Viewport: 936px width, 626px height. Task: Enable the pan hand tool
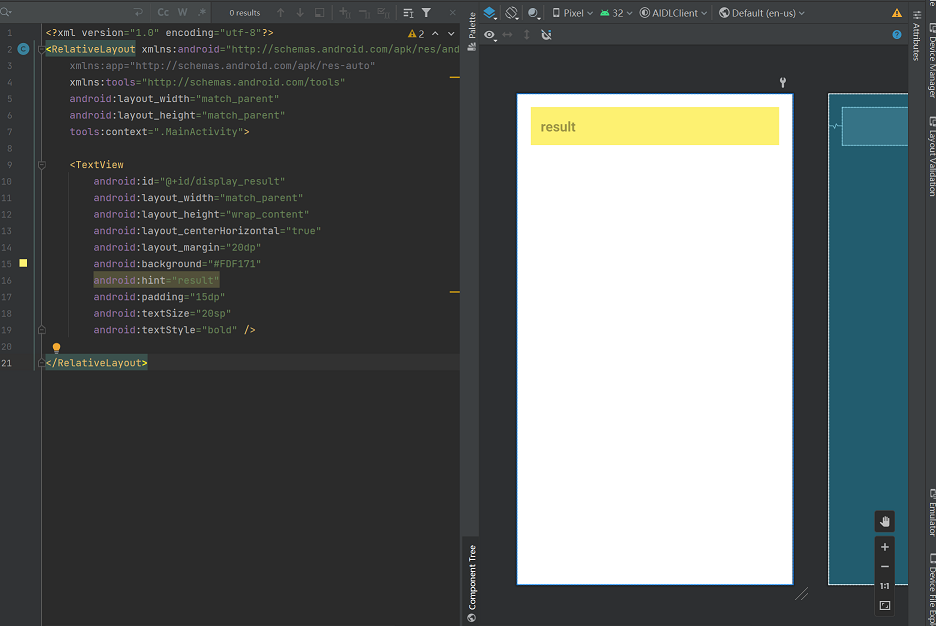885,522
